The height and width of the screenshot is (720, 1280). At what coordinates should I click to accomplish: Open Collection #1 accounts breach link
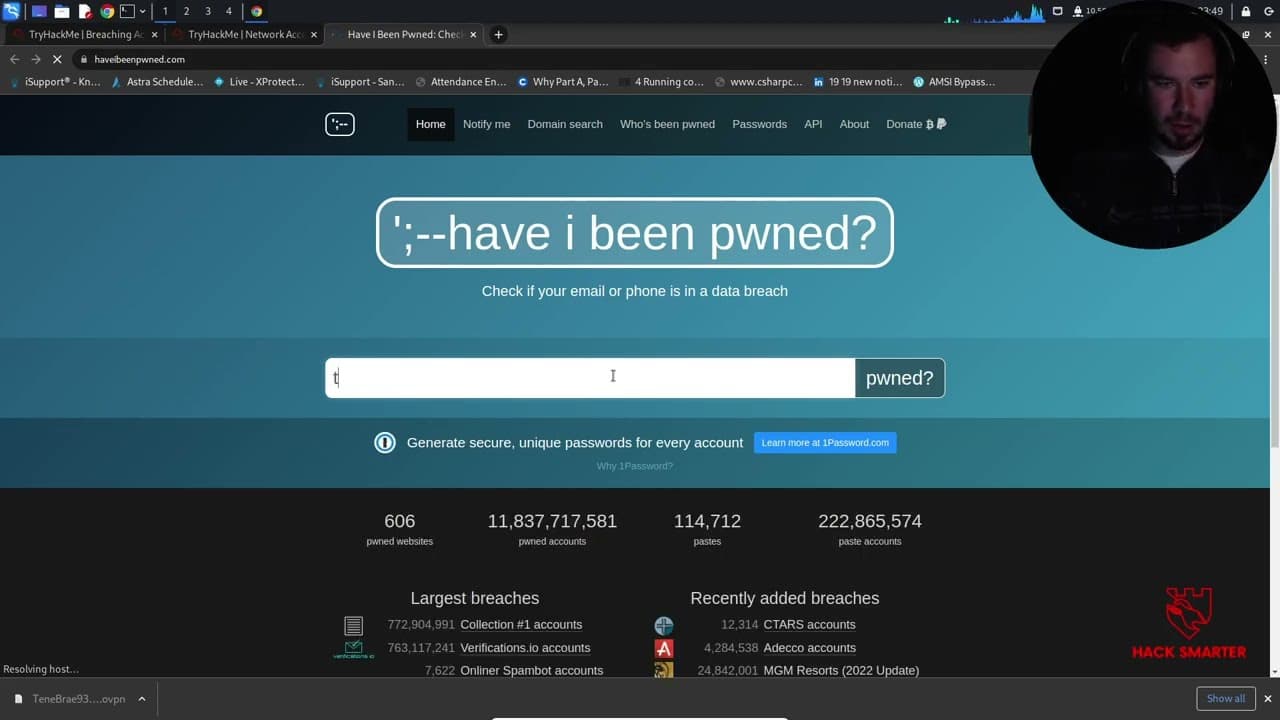tap(521, 625)
